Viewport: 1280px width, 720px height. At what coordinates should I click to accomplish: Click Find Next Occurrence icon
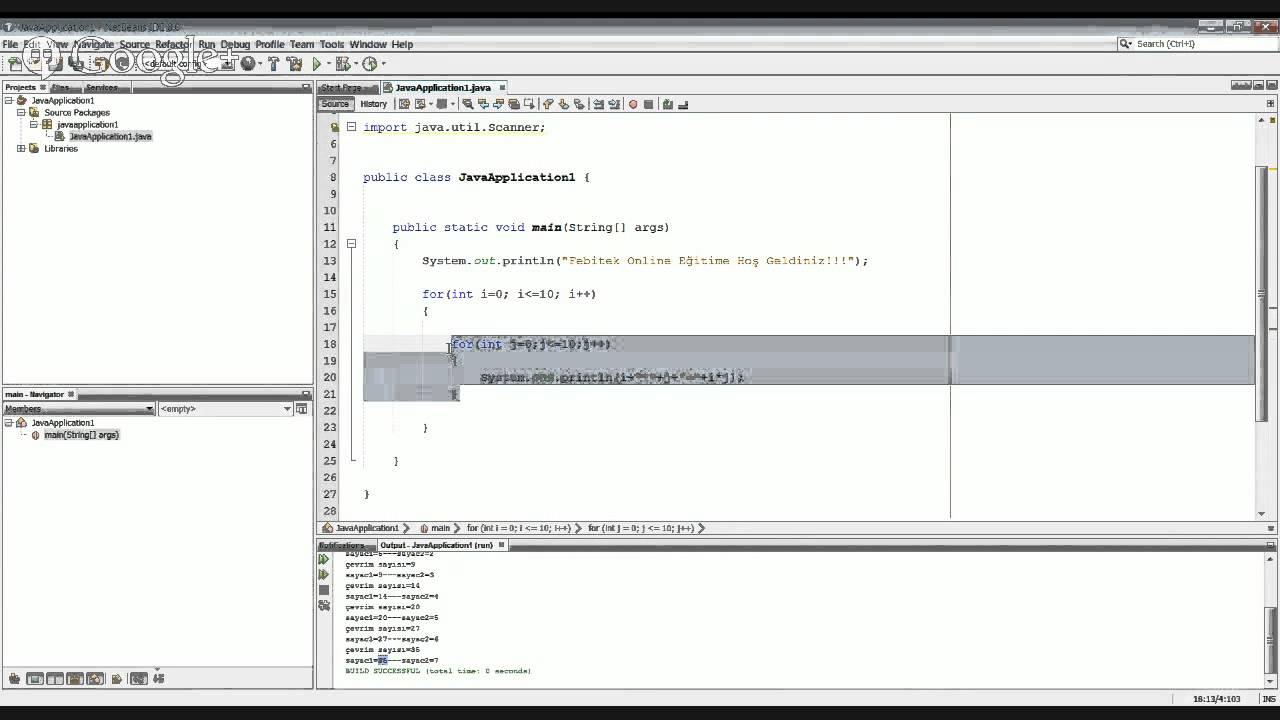coord(498,104)
